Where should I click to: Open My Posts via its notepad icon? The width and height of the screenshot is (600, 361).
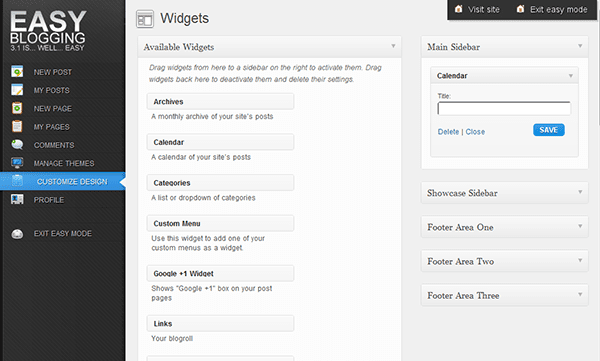click(17, 90)
